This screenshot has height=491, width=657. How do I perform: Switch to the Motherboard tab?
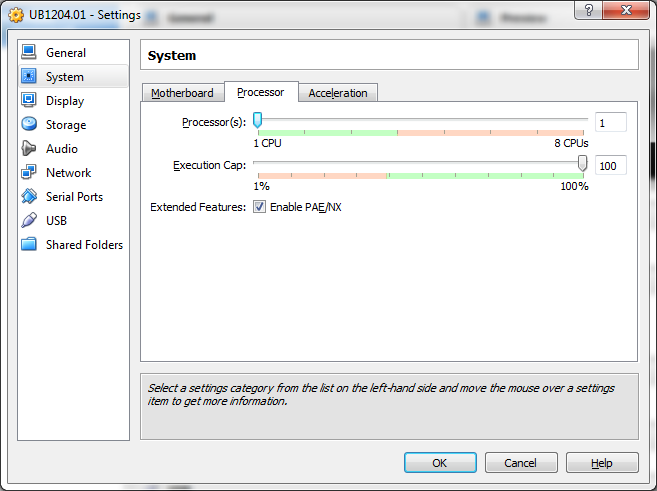pyautogui.click(x=182, y=93)
